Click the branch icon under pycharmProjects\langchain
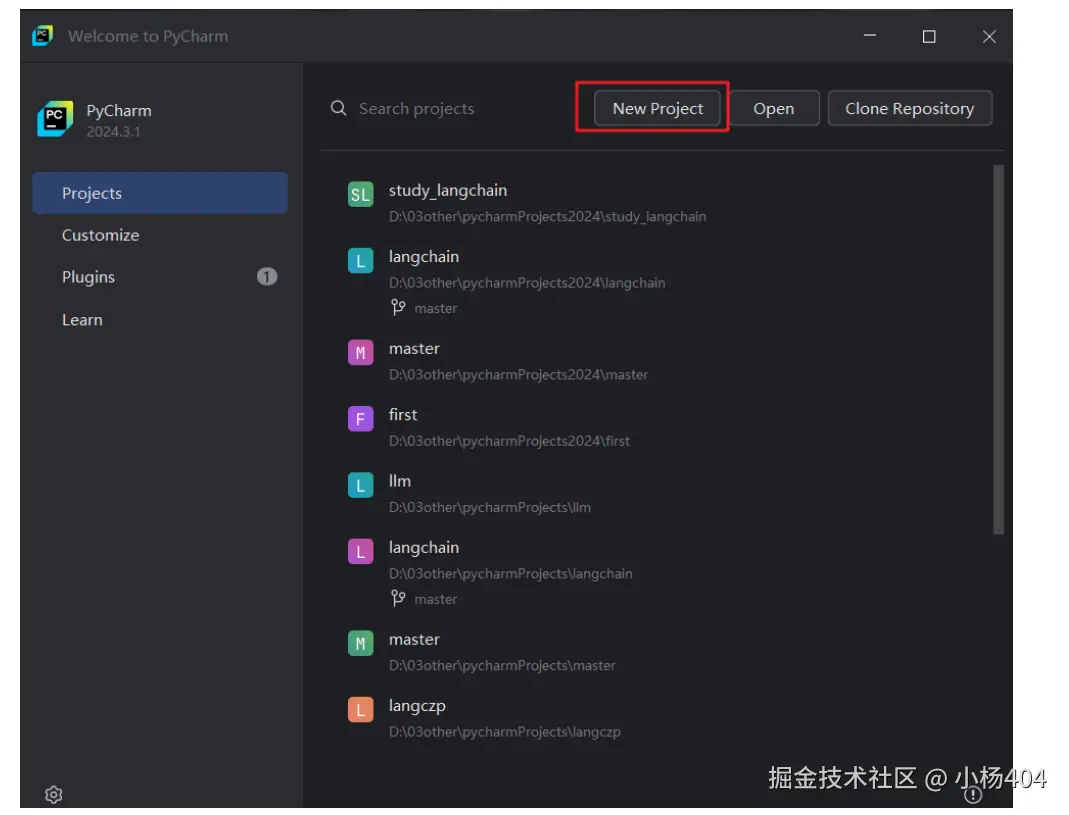This screenshot has height=815, width=1069. (x=398, y=598)
